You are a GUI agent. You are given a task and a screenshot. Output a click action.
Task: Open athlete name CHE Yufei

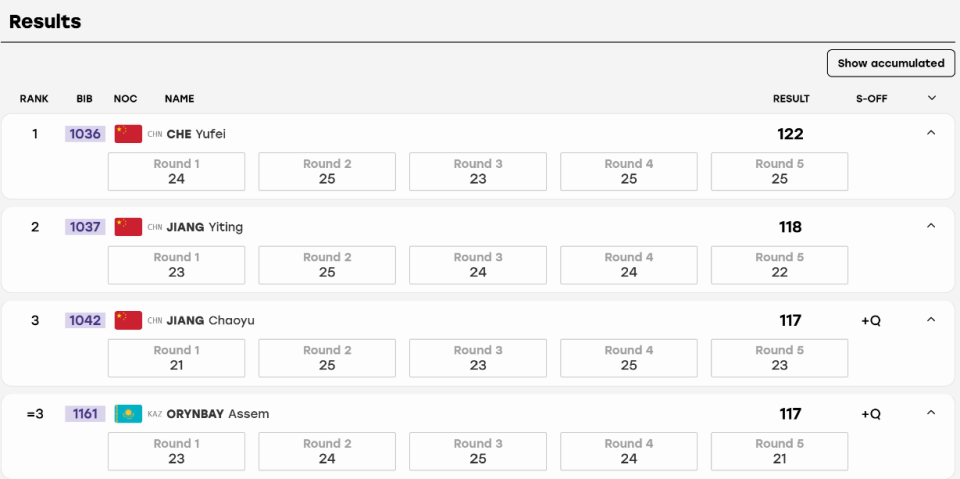tap(196, 134)
